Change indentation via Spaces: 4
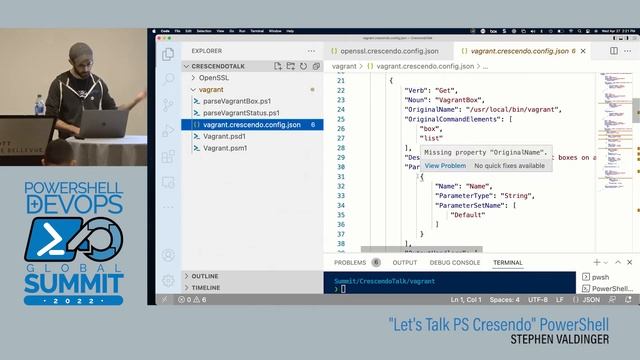640x360 pixels. tap(504, 300)
